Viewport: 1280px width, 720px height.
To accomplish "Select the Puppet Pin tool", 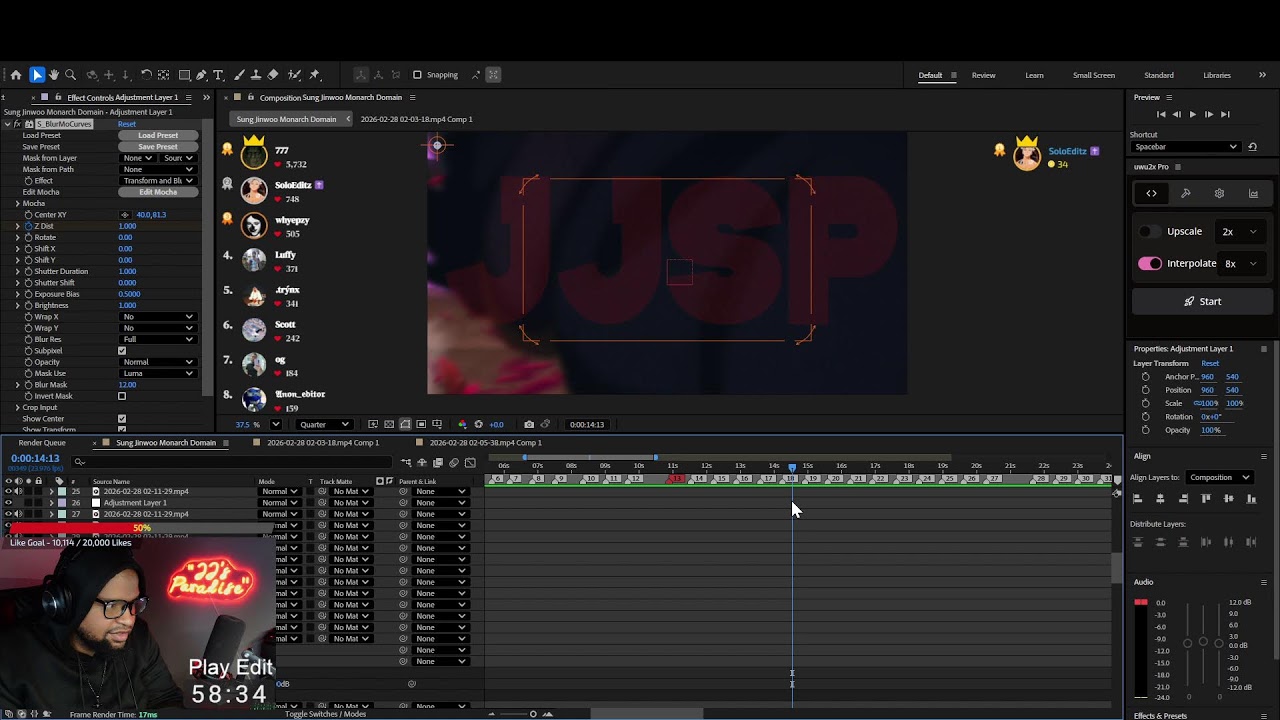I will 315,75.
